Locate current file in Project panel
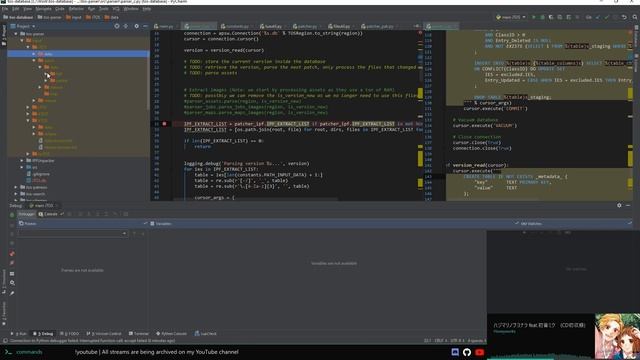Viewport: 640px width, 360px height. [x=117, y=26]
